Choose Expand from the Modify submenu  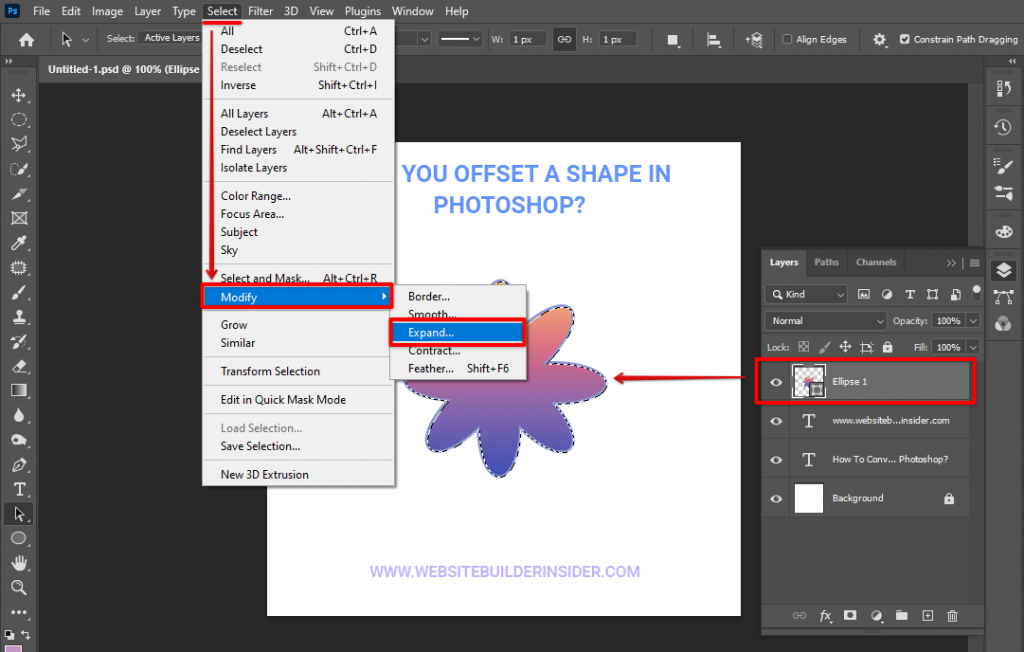tap(432, 332)
